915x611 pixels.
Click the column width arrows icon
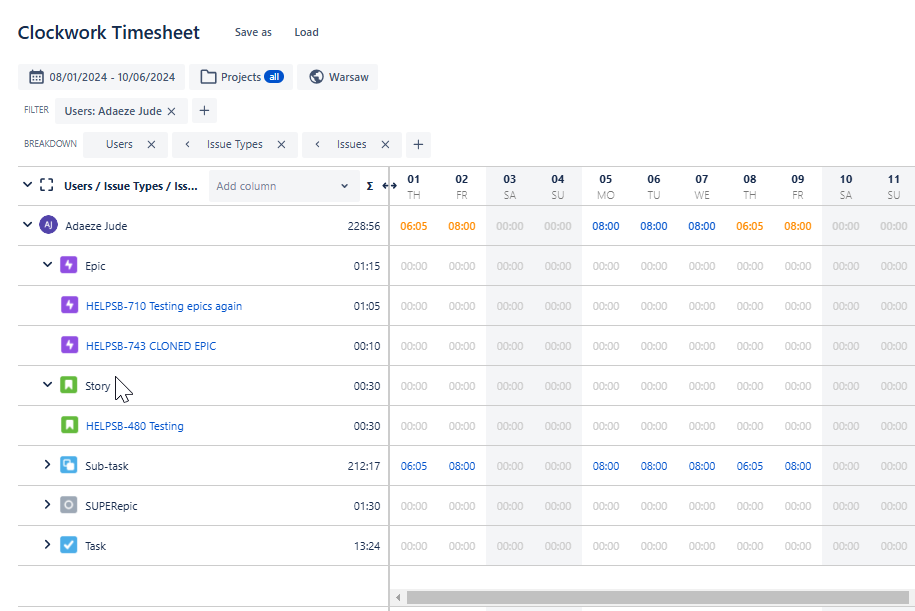click(389, 186)
